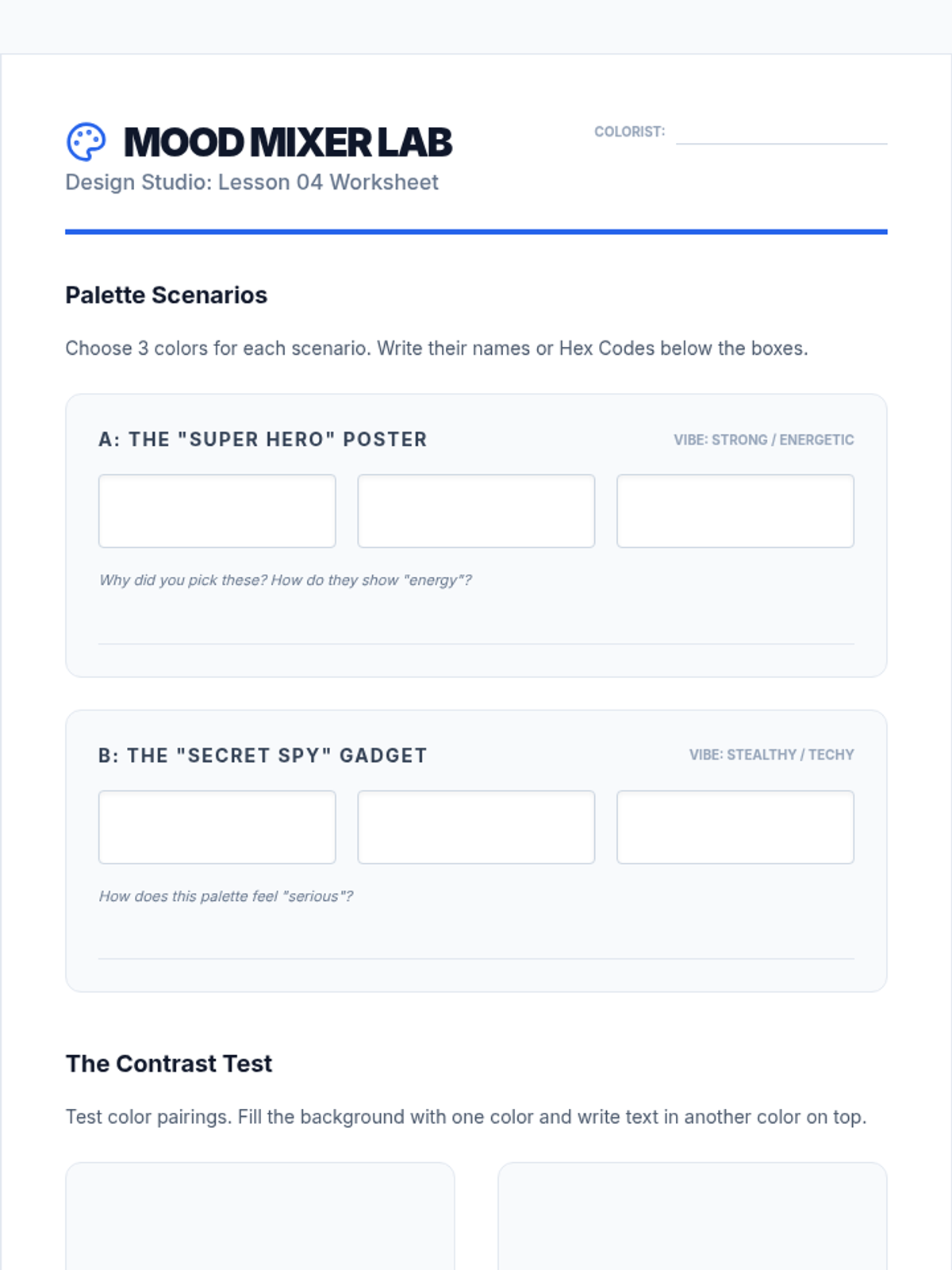Click the Stealthy / Techy vibe label
Screen dimensions: 952x1270
(x=771, y=755)
